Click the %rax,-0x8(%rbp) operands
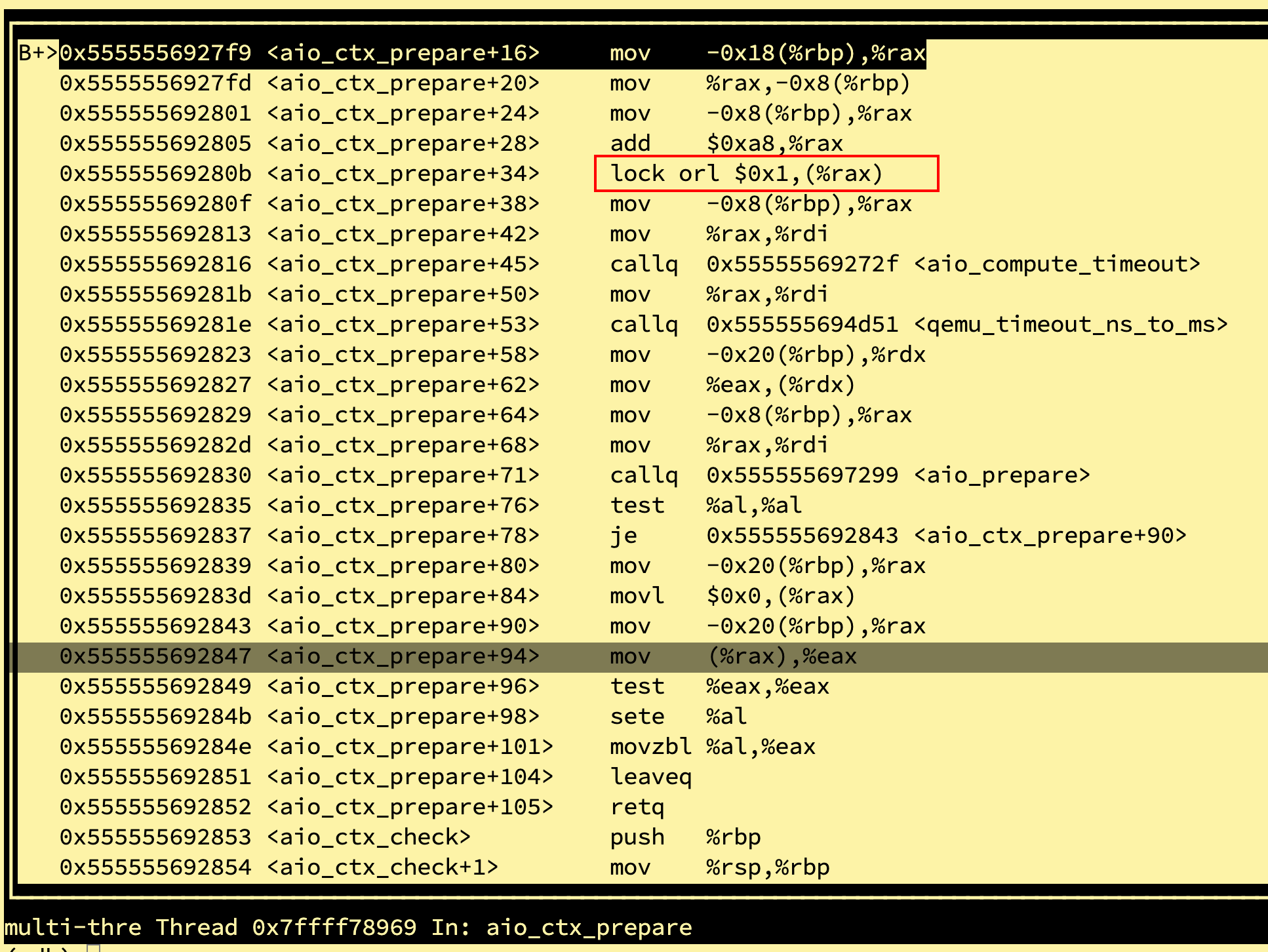Screen dimensions: 1268x952 [808, 83]
